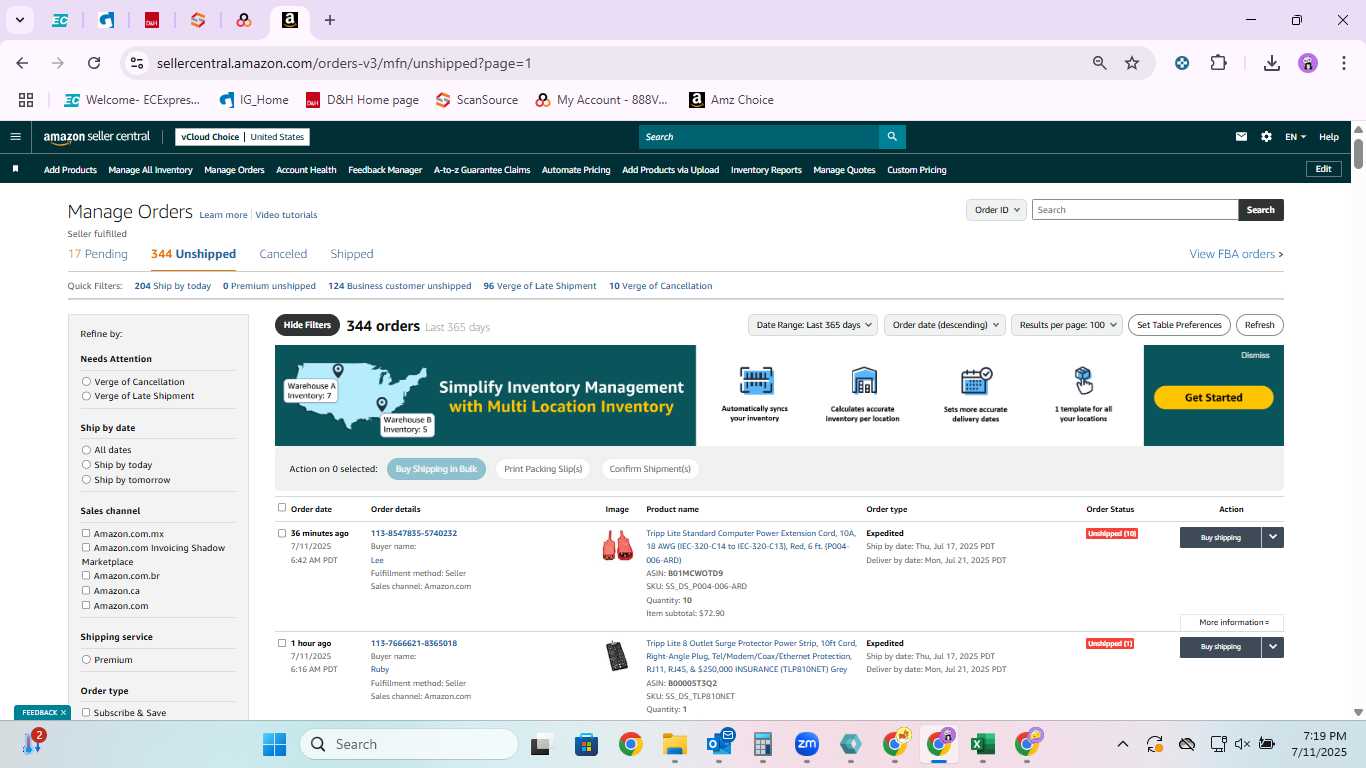Open the Chrome downloads icon
Image resolution: width=1366 pixels, height=768 pixels.
1271,63
